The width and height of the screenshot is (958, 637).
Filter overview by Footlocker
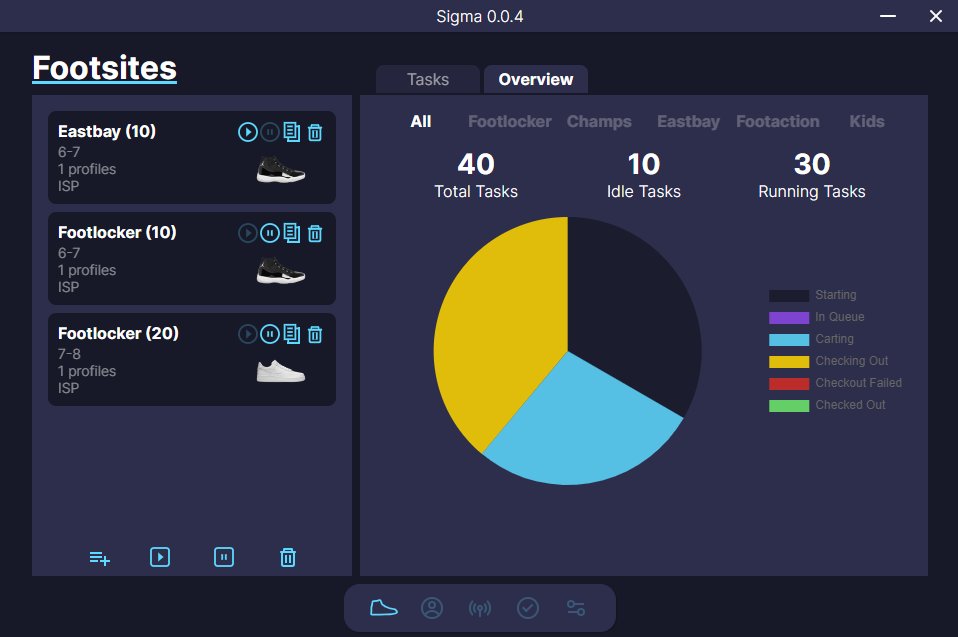tap(510, 122)
